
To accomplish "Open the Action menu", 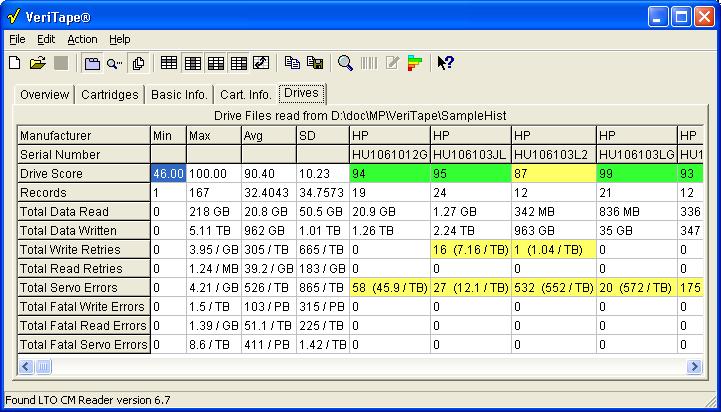I will (82, 39).
